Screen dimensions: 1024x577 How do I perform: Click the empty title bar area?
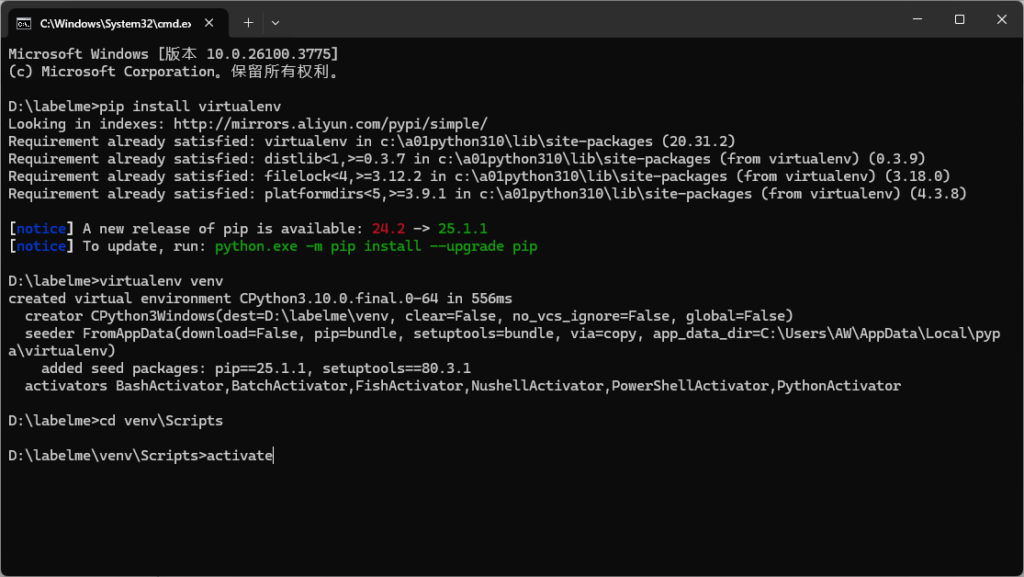(x=588, y=21)
